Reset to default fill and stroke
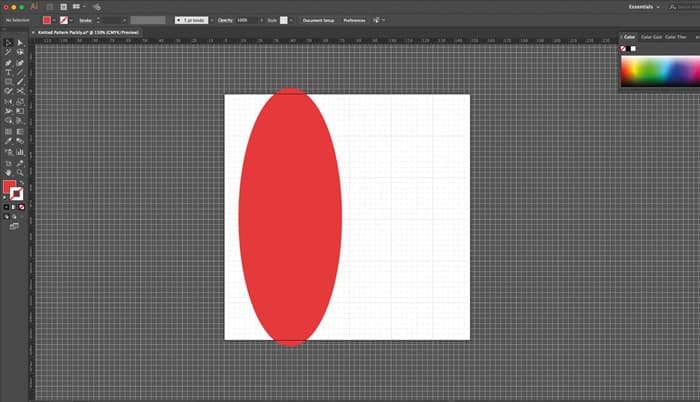This screenshot has width=700, height=402. (5, 197)
